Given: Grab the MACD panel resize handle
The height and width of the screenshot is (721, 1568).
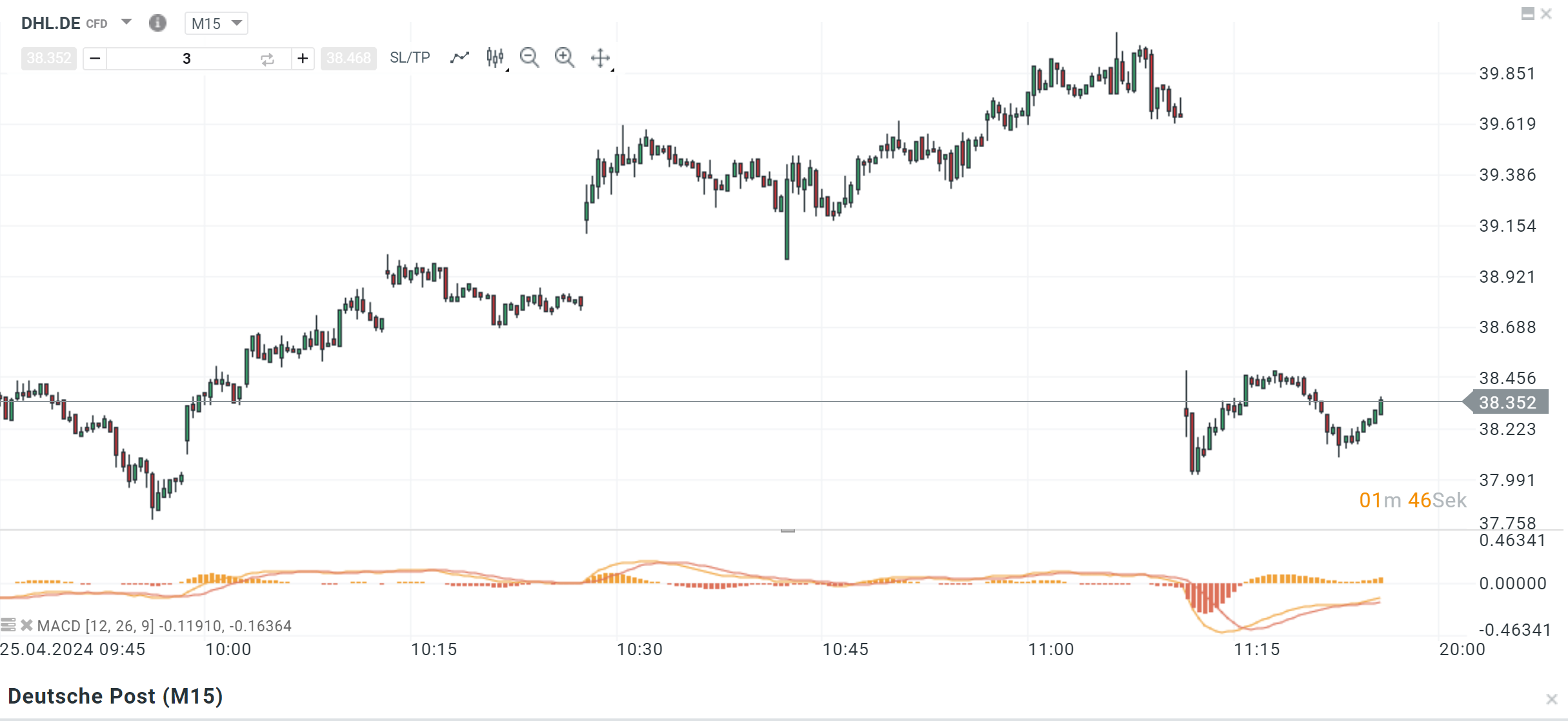Looking at the screenshot, I should 787,530.
